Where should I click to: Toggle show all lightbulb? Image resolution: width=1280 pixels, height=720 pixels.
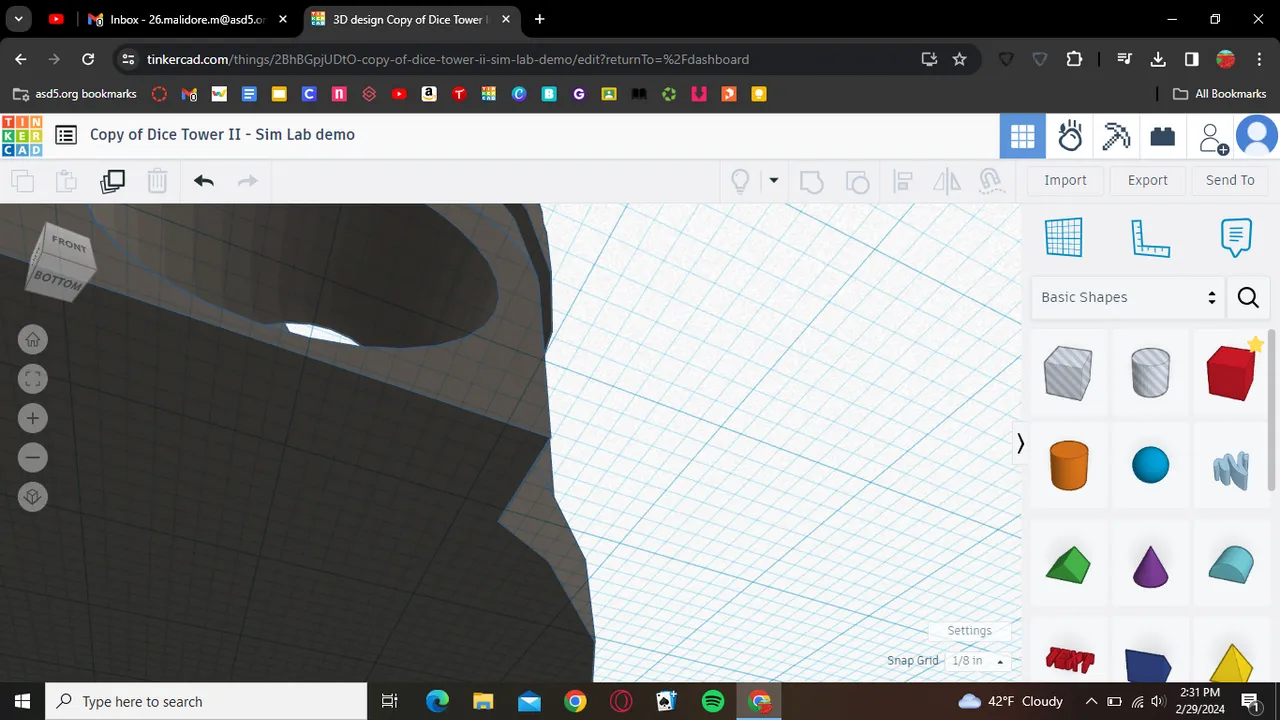click(740, 181)
